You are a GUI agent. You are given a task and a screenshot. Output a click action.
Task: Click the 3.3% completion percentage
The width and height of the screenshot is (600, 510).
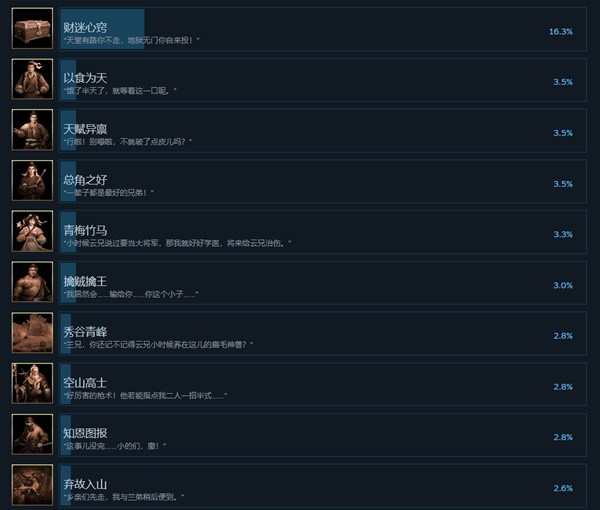[563, 234]
